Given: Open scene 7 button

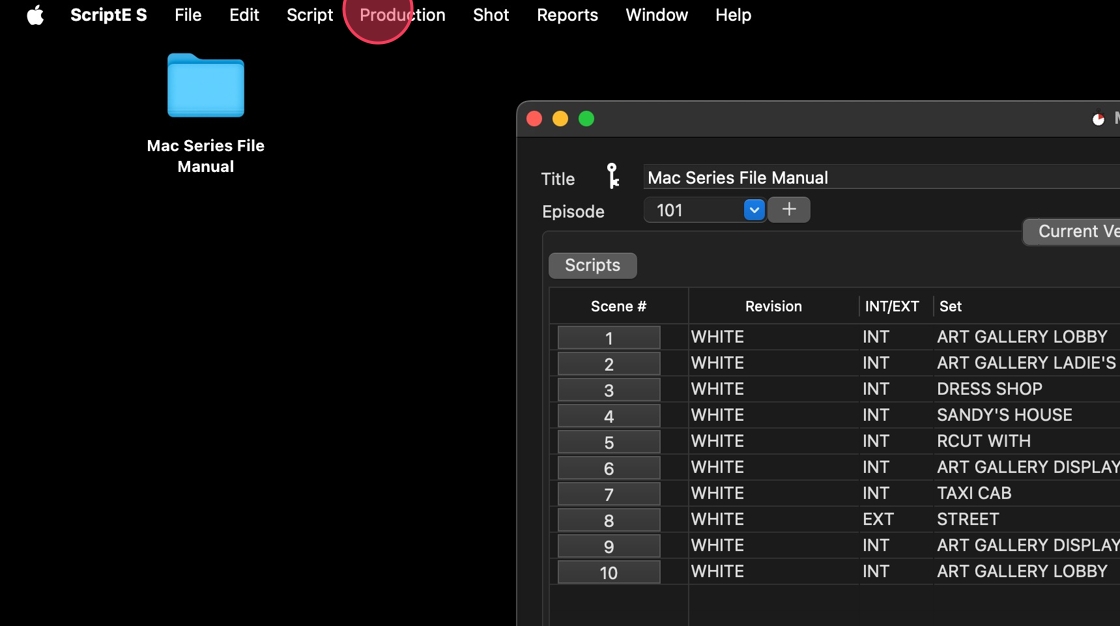Looking at the screenshot, I should pyautogui.click(x=609, y=494).
